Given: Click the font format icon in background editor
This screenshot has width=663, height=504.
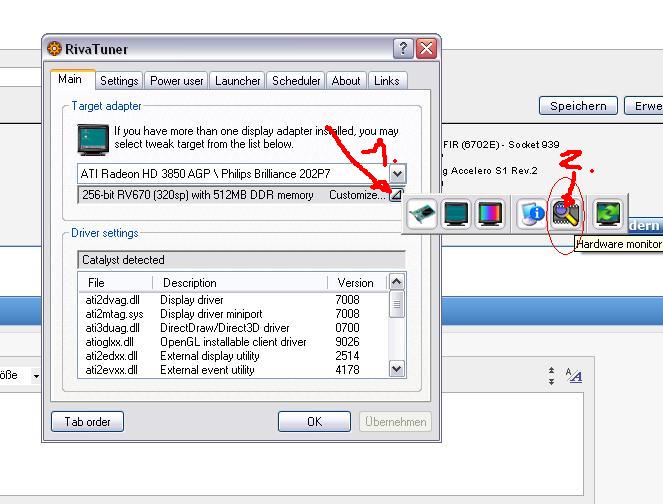Looking at the screenshot, I should click(x=574, y=375).
